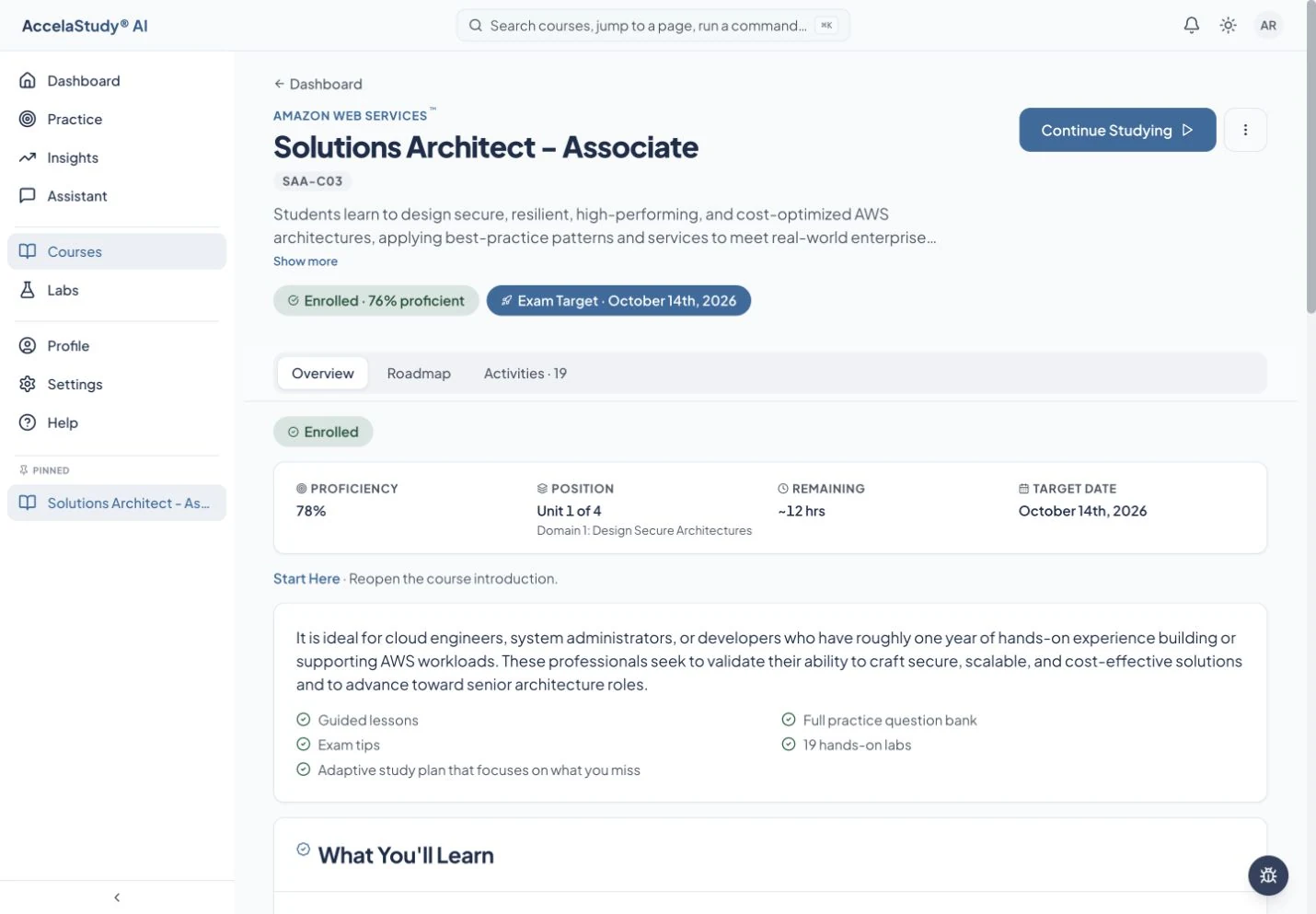Viewport: 1316px width, 914px height.
Task: Click the SAA-C03 exam code tag
Action: click(313, 181)
